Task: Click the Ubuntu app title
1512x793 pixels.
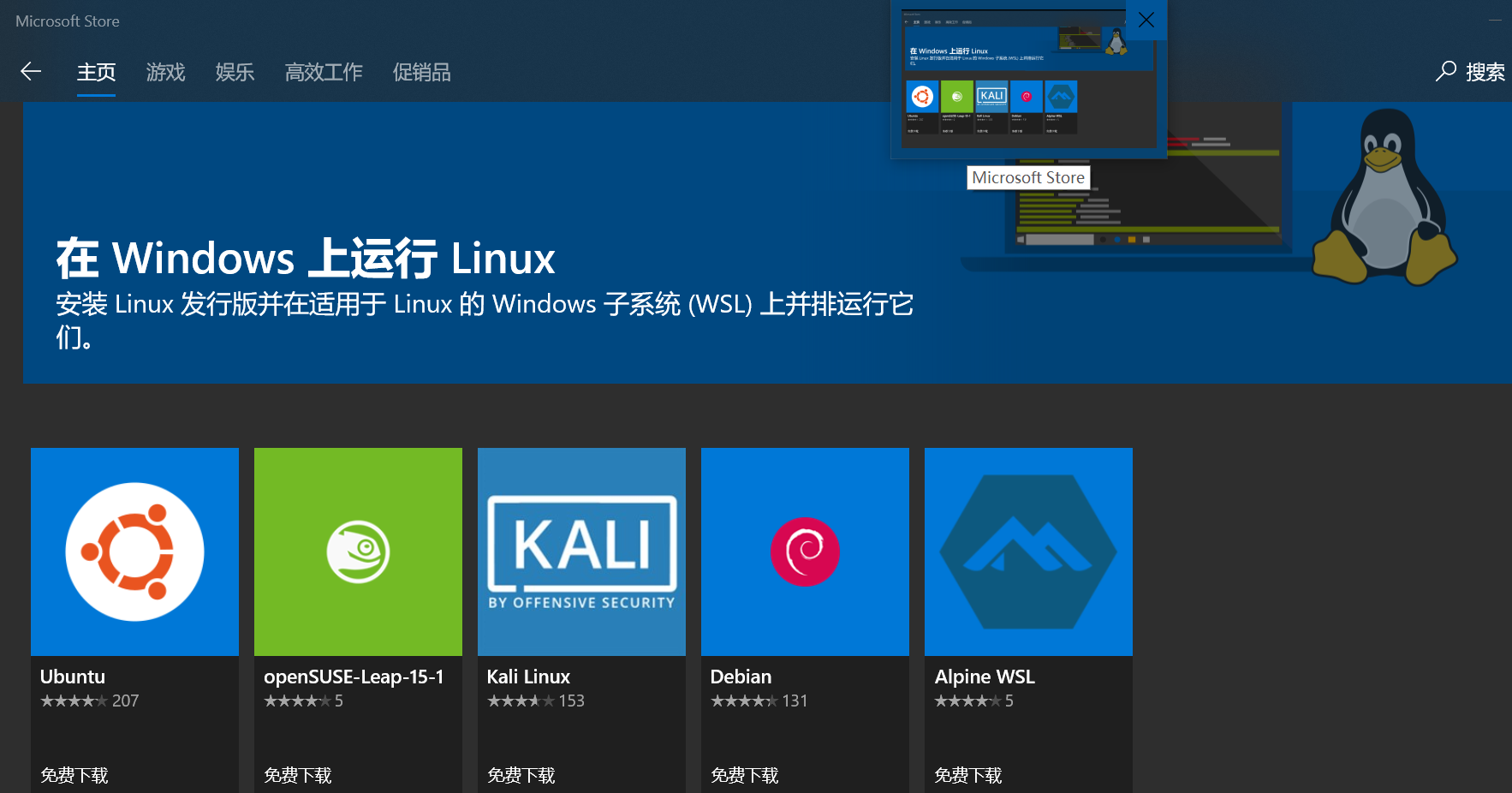Action: (x=73, y=677)
